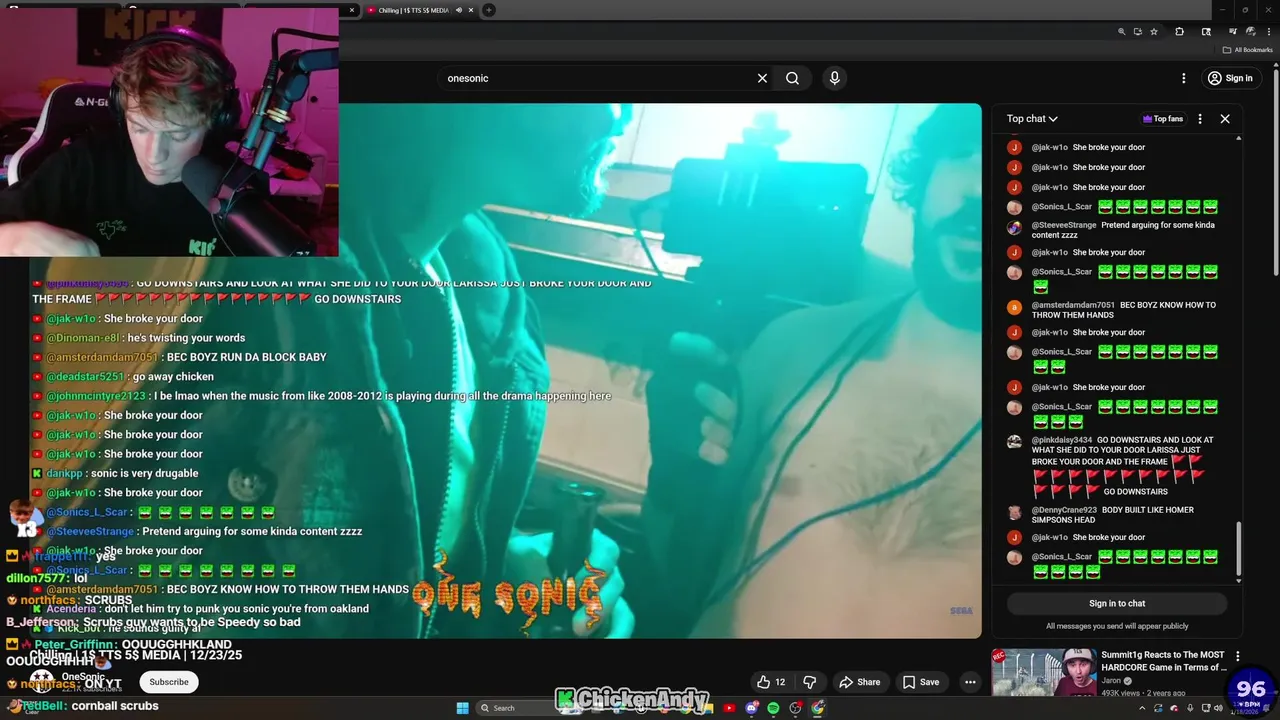
Task: Subscribe to the OneSonic channel
Action: click(x=169, y=682)
